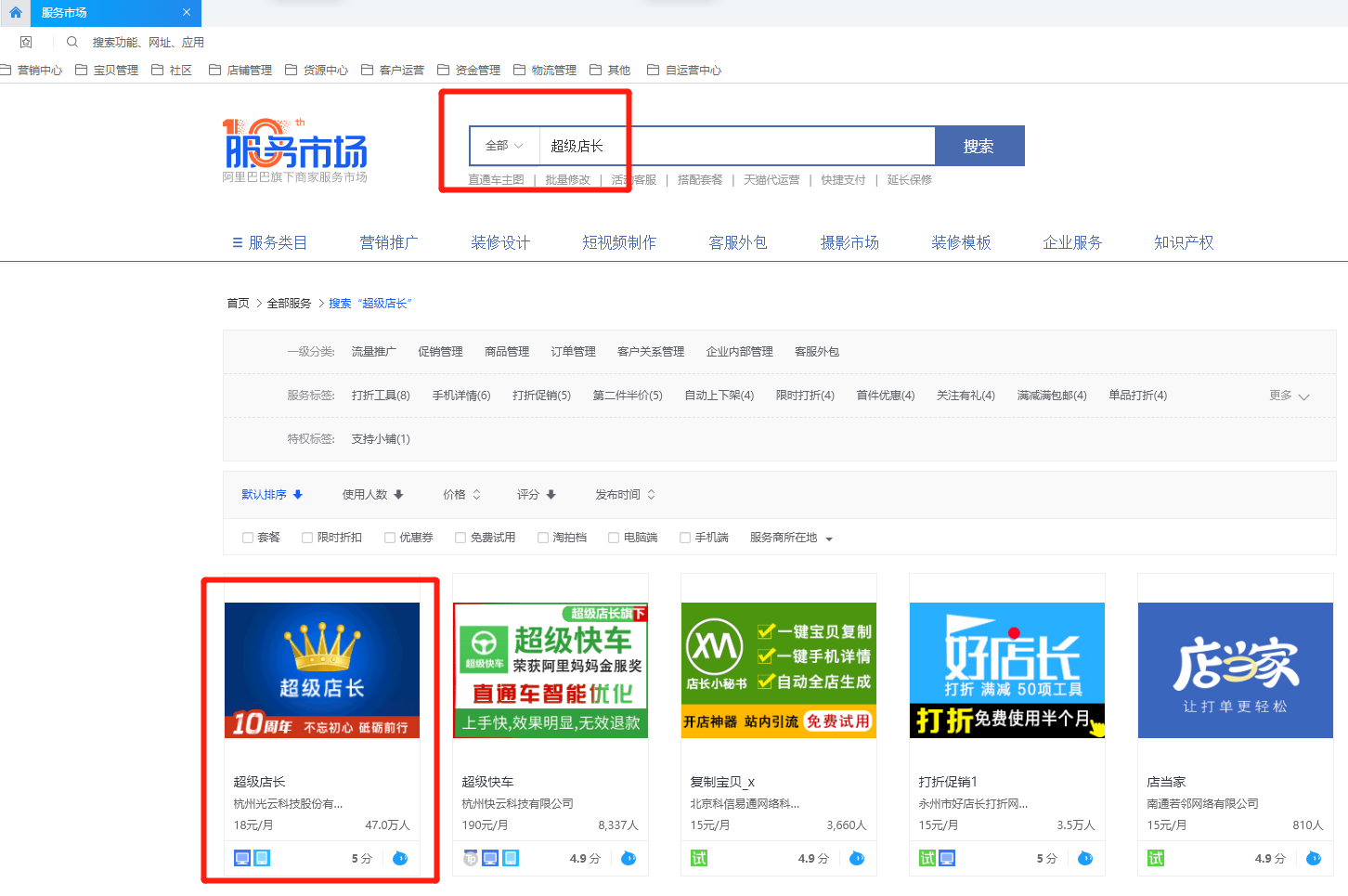
Task: Click the TP badge icon on 超级快车 card
Action: (x=471, y=858)
